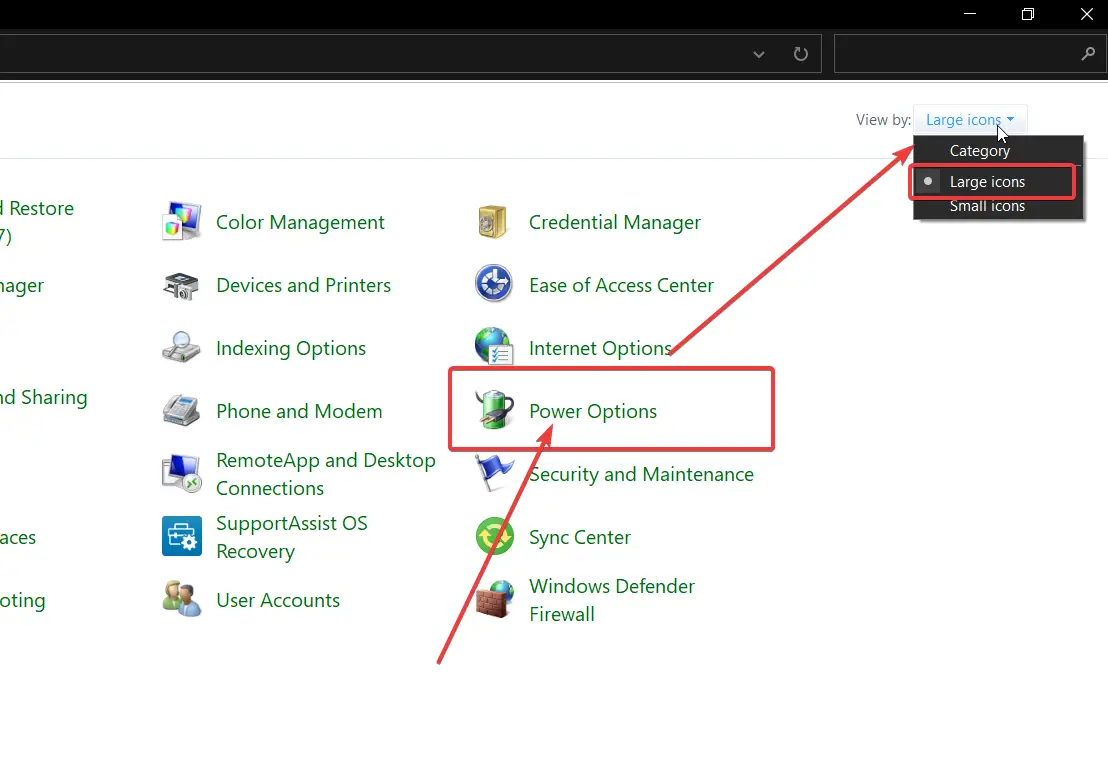The height and width of the screenshot is (780, 1108).
Task: Click the SupportAssist OS Recovery icon
Action: pyautogui.click(x=182, y=536)
